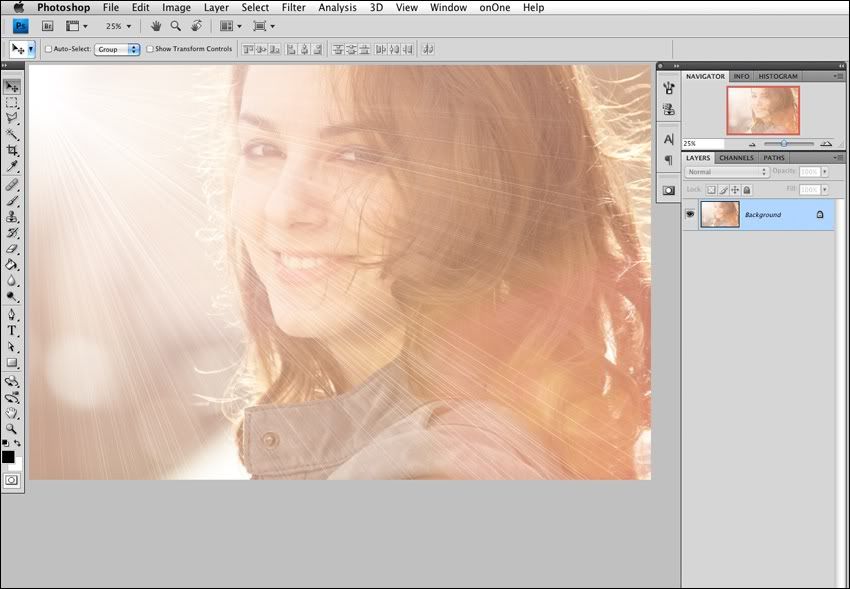Select the Crop tool
The width and height of the screenshot is (850, 589).
(x=12, y=150)
